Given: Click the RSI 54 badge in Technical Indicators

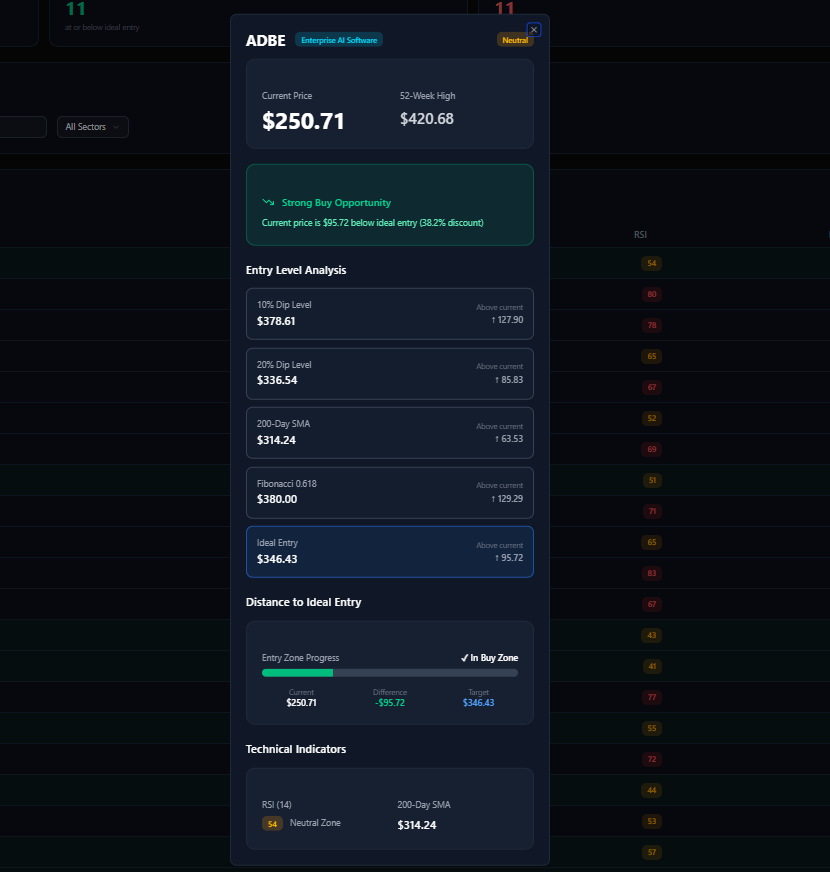Looking at the screenshot, I should [272, 824].
